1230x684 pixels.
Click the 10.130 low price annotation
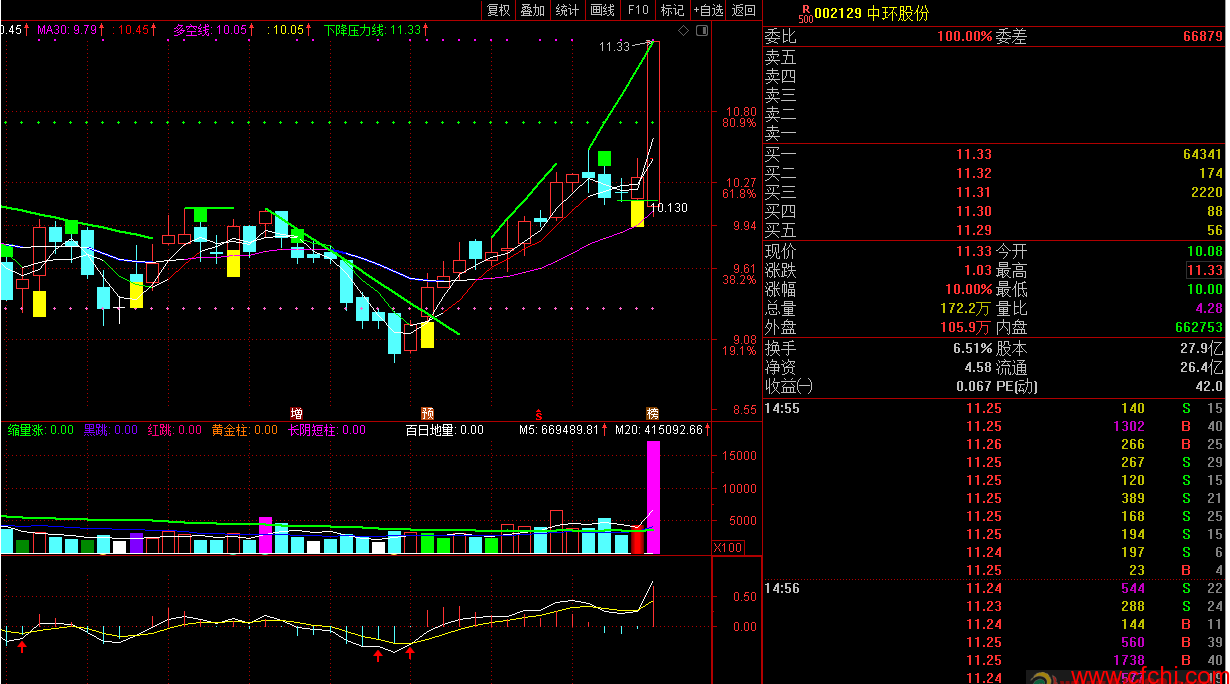coord(671,208)
